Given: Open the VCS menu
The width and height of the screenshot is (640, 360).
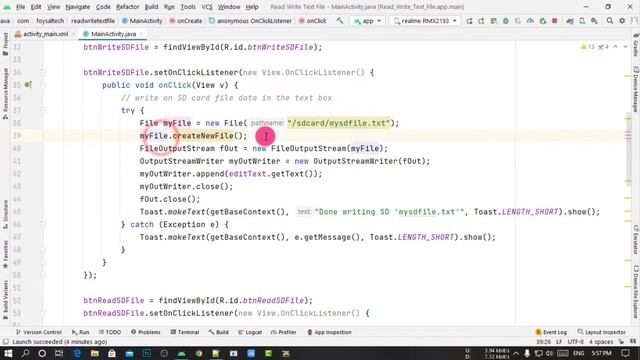Looking at the screenshot, I should 207,7.
